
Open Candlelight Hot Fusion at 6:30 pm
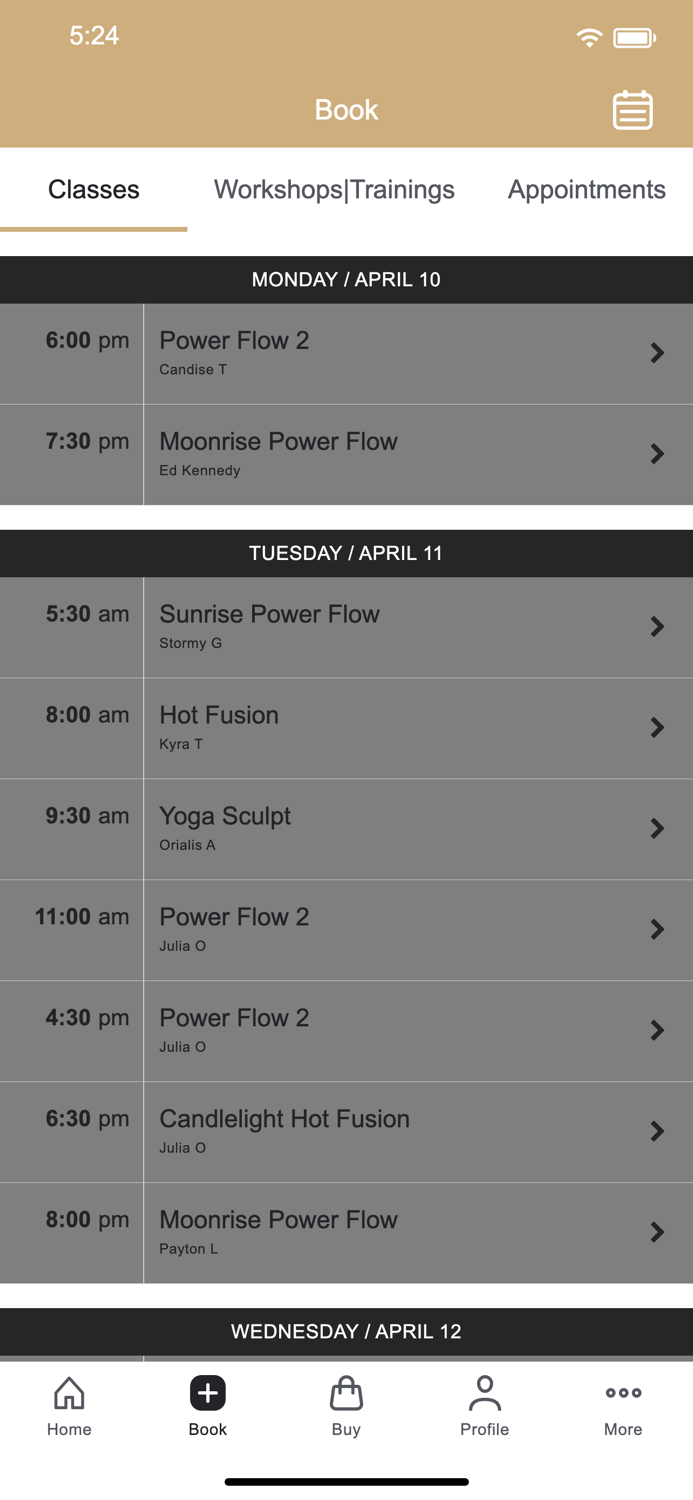[400, 1131]
